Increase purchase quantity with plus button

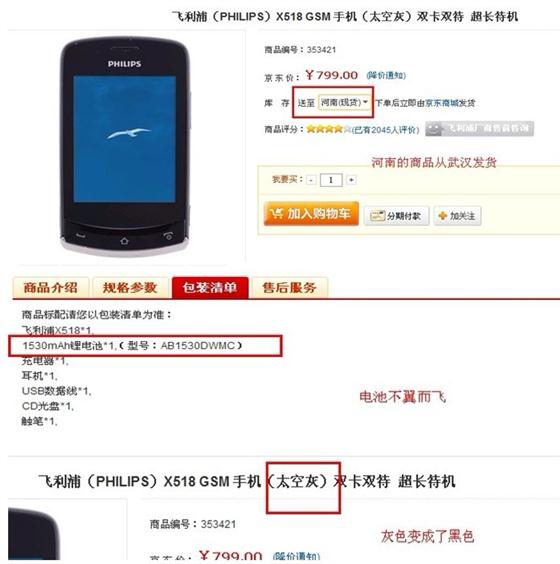click(351, 180)
